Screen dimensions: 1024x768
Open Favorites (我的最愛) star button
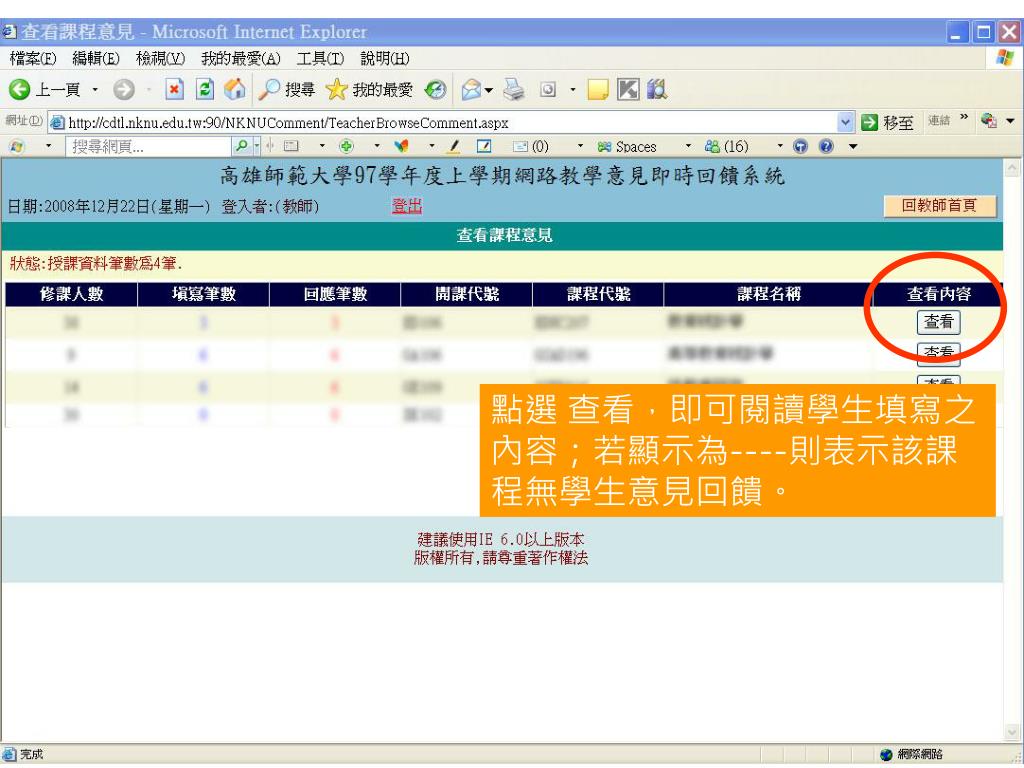pyautogui.click(x=370, y=89)
